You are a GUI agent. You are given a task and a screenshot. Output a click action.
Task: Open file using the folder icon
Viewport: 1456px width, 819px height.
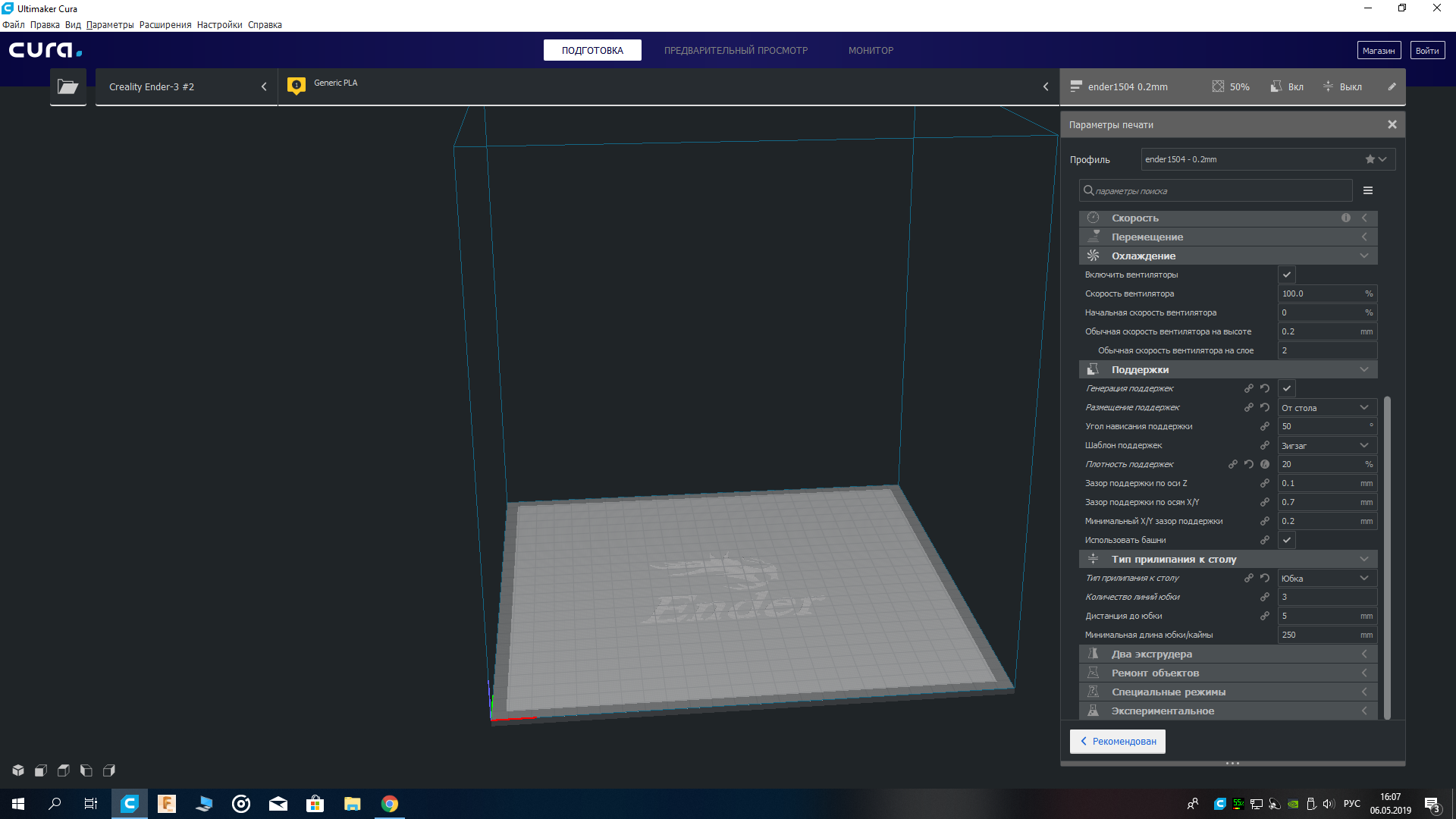(x=68, y=87)
